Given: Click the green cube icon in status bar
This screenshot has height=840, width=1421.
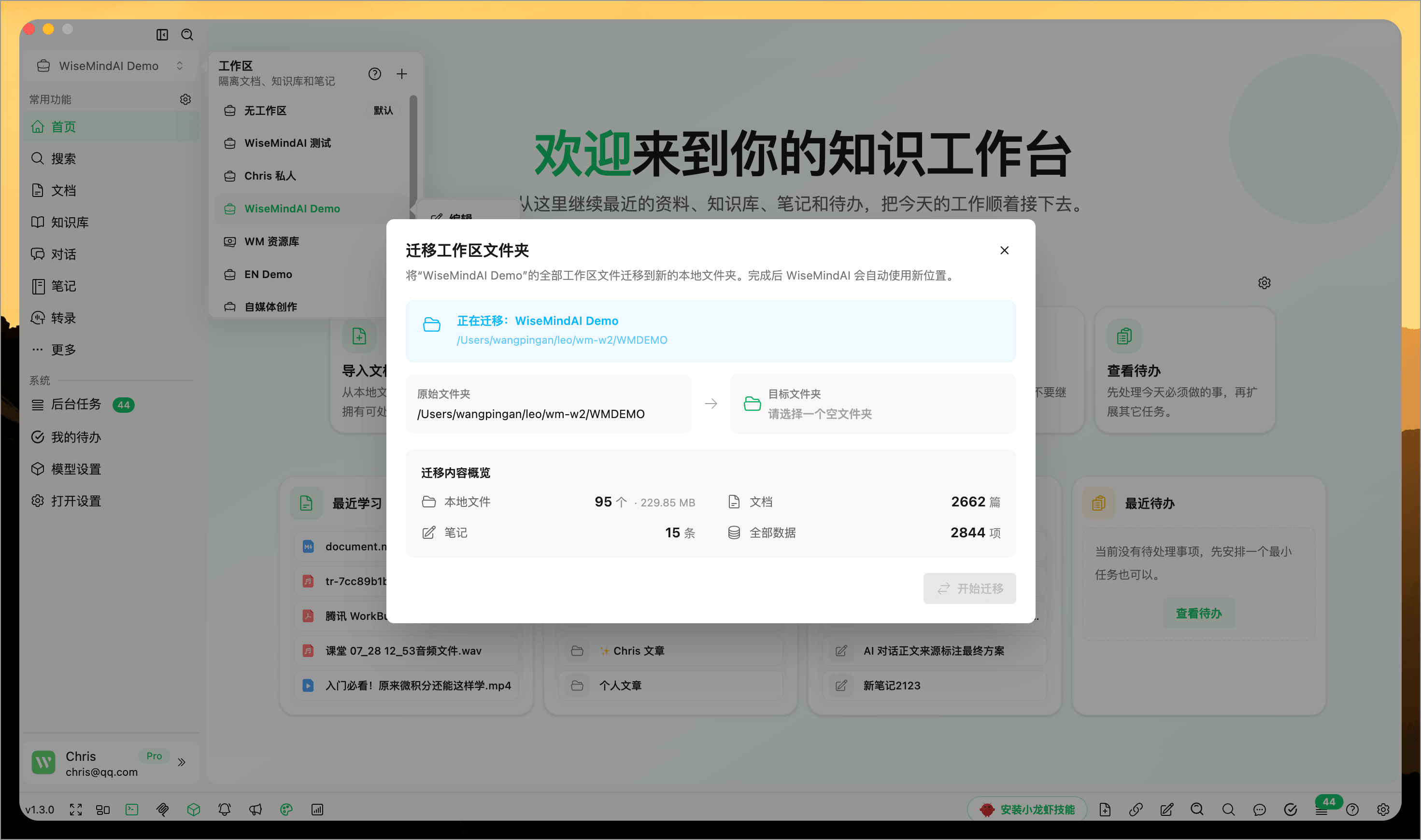Looking at the screenshot, I should (x=194, y=810).
